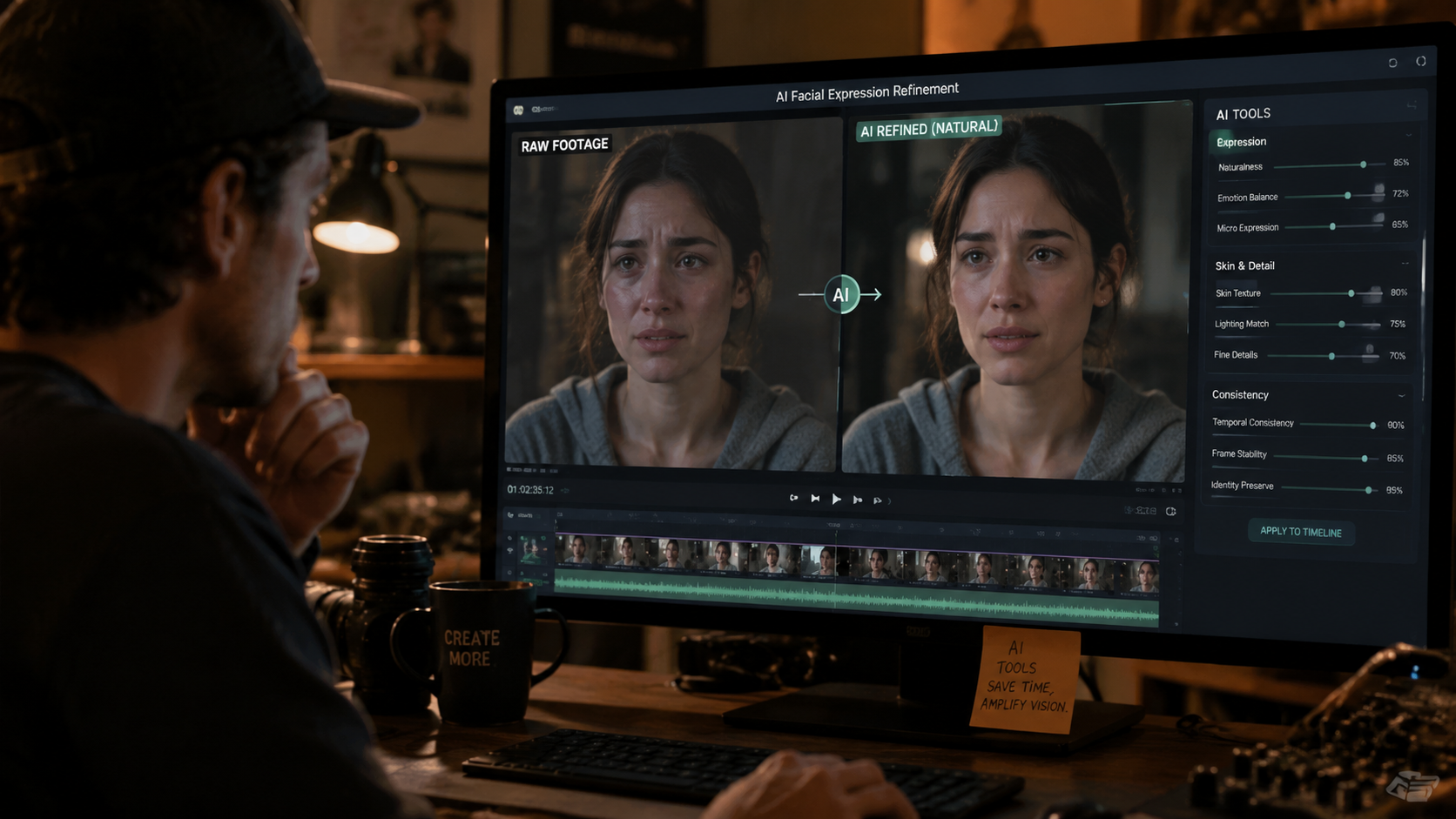
Task: Click the Identity Preserve label
Action: pyautogui.click(x=1242, y=486)
